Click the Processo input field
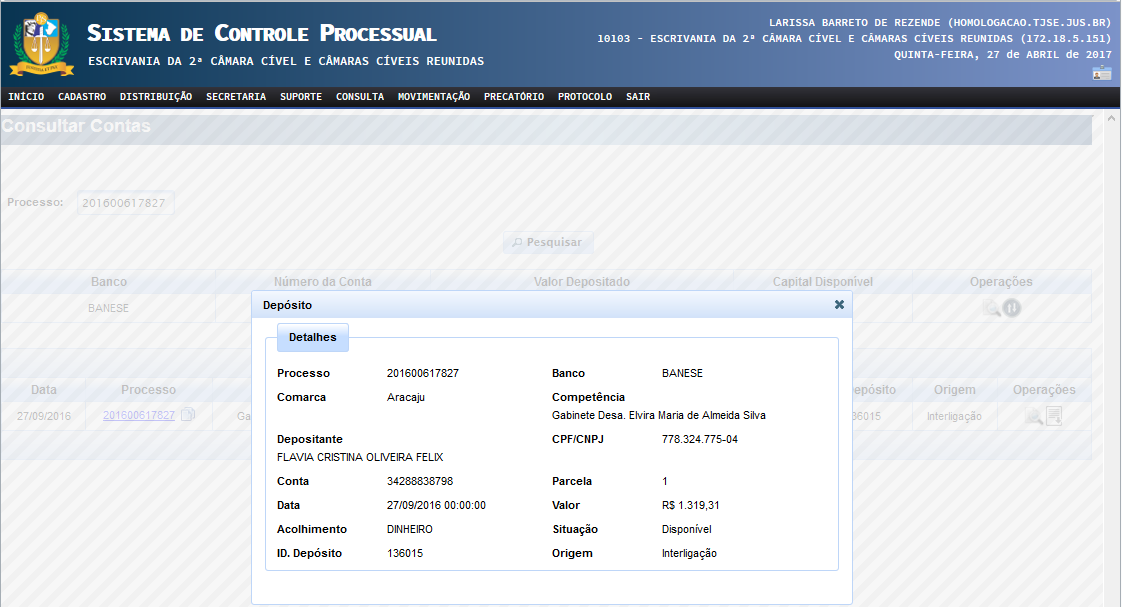Image resolution: width=1122 pixels, height=607 pixels. (125, 203)
